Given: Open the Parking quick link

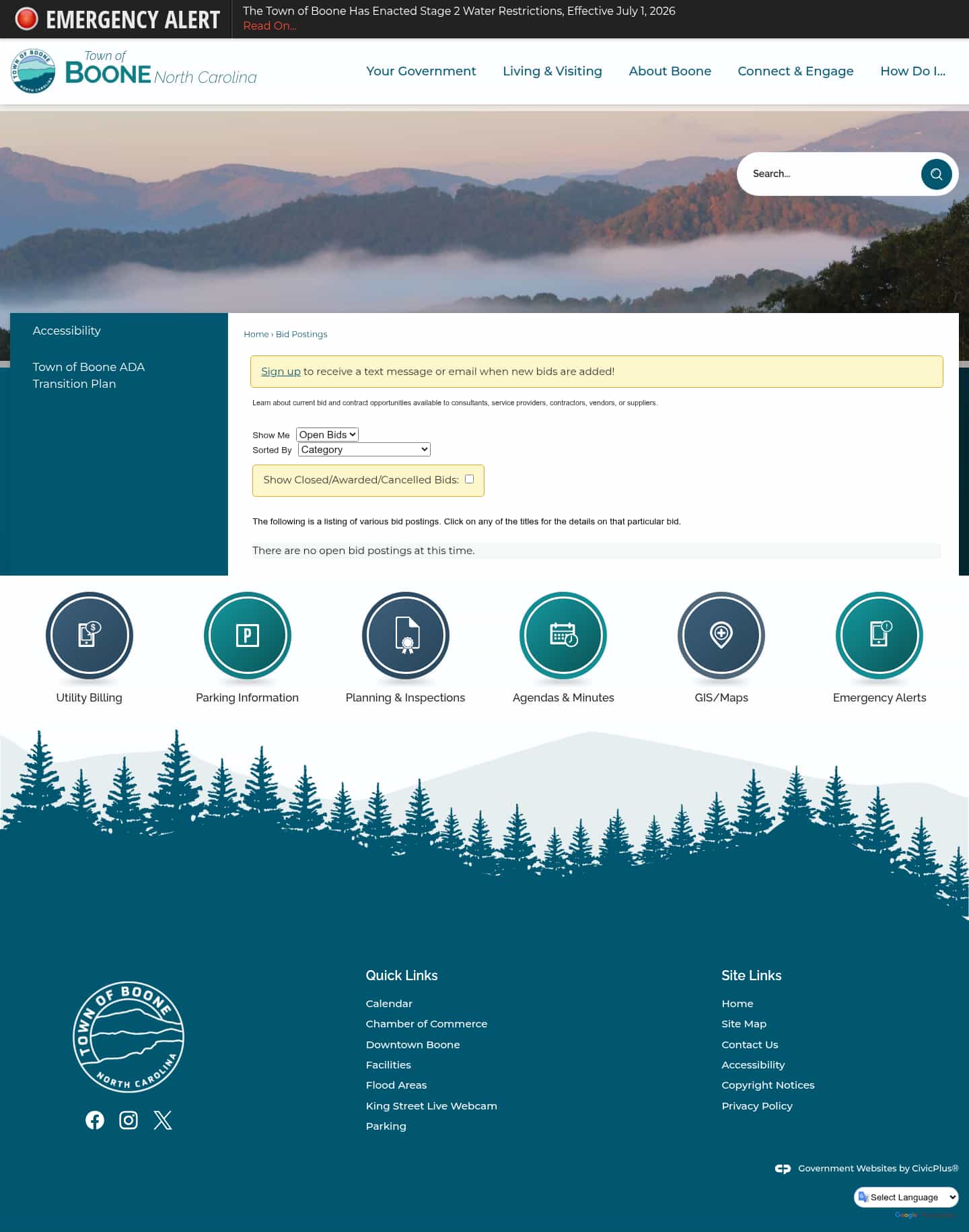Looking at the screenshot, I should [x=386, y=1126].
